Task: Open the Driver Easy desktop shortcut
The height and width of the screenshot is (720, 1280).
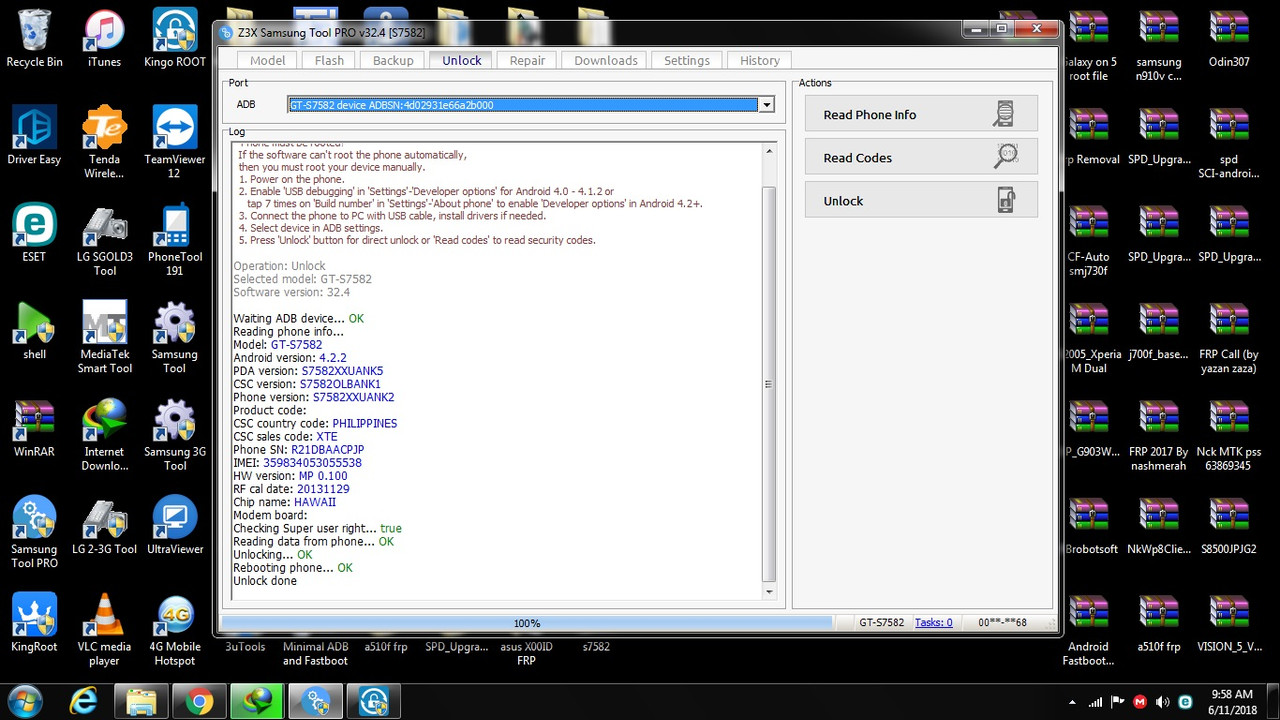Action: [34, 136]
